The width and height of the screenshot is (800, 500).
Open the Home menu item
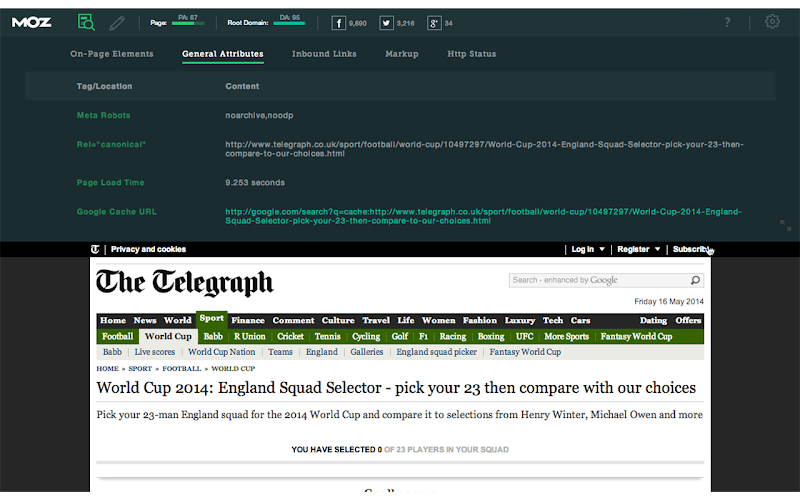point(113,320)
